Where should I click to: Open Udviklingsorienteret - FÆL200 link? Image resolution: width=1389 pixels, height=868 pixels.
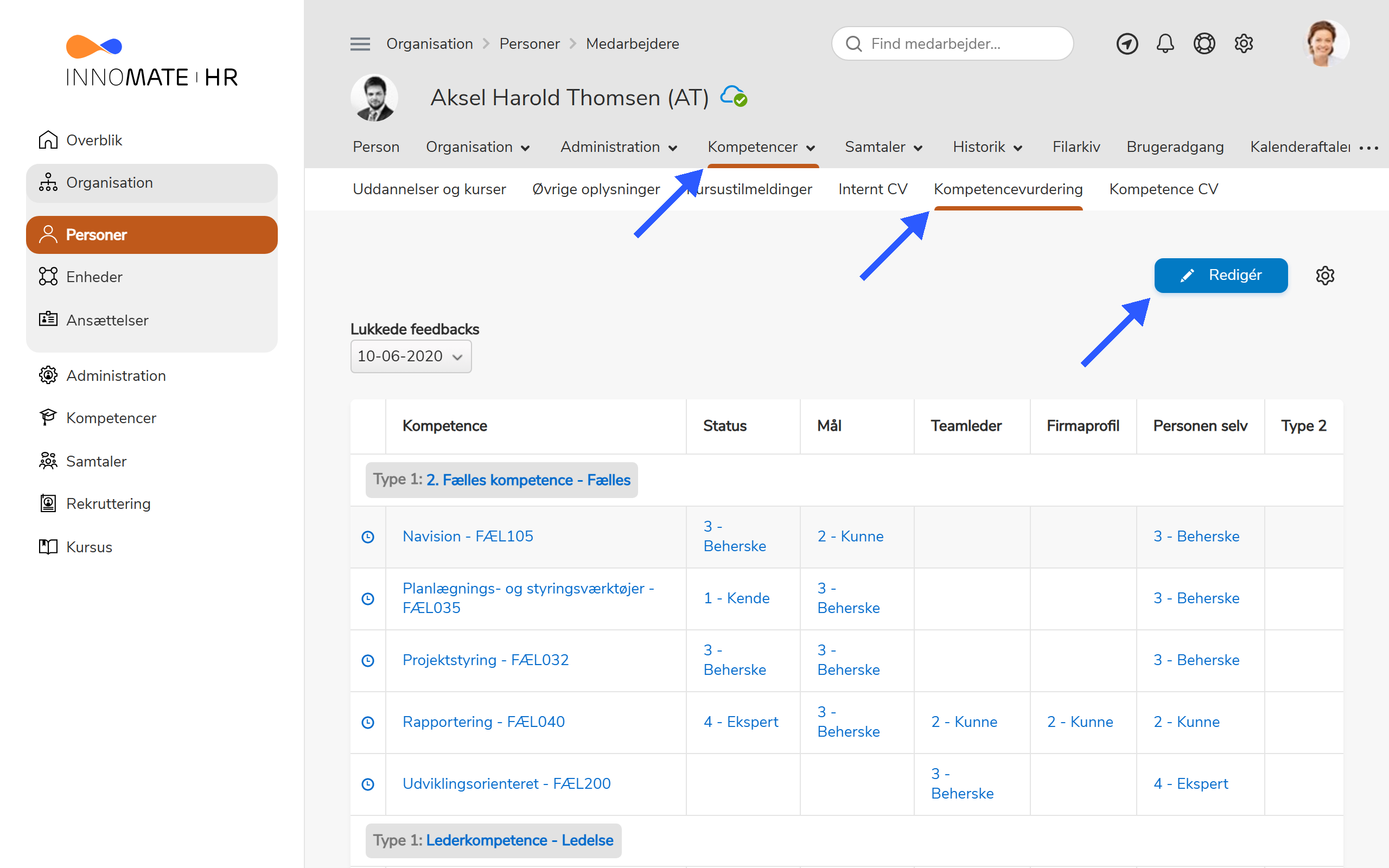506,783
